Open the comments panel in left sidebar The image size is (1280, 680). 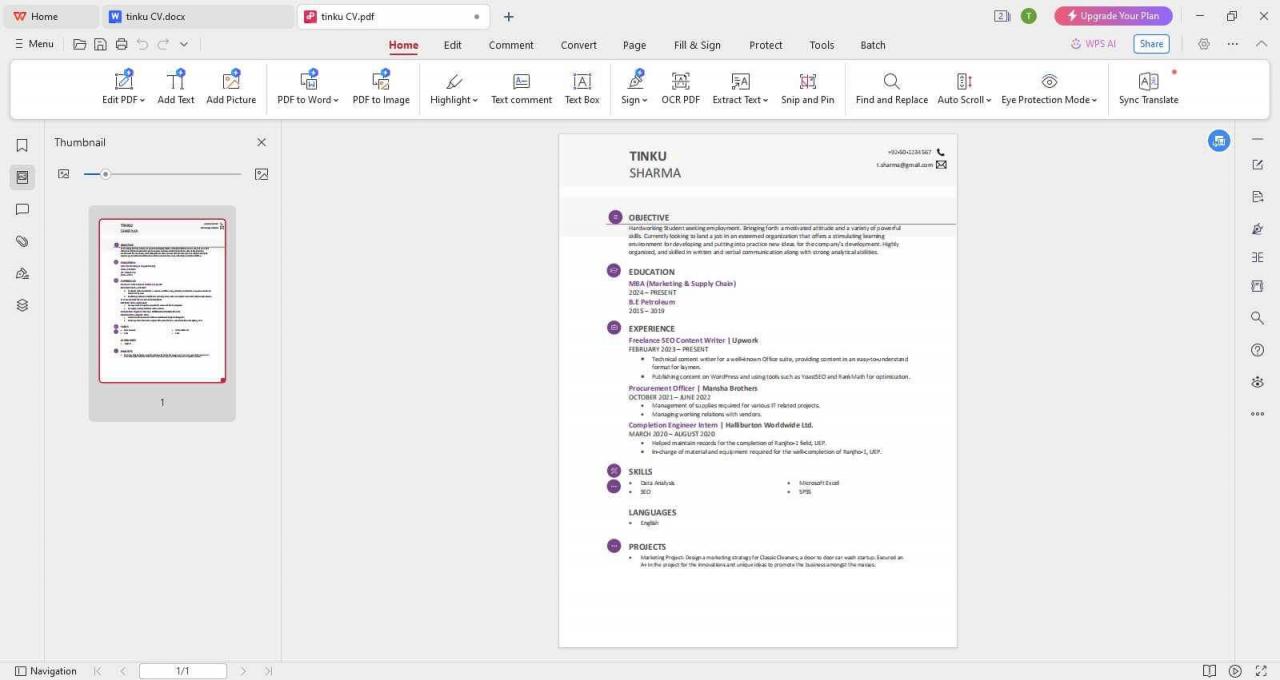[22, 209]
